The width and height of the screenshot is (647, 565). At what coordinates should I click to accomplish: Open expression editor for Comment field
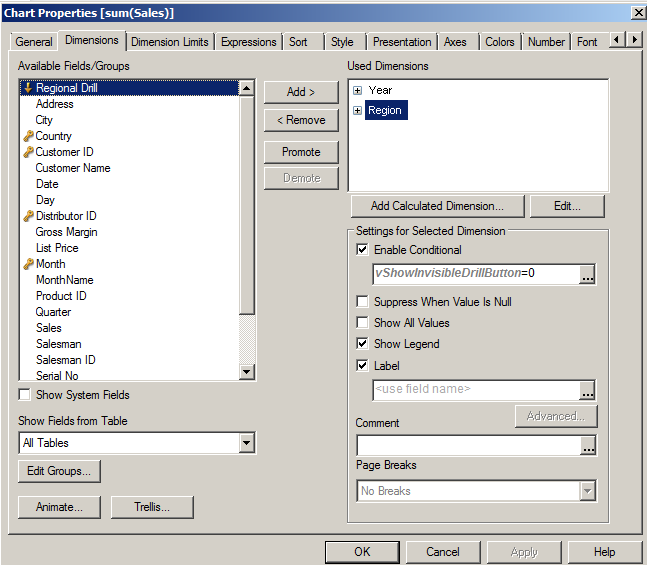tap(588, 445)
